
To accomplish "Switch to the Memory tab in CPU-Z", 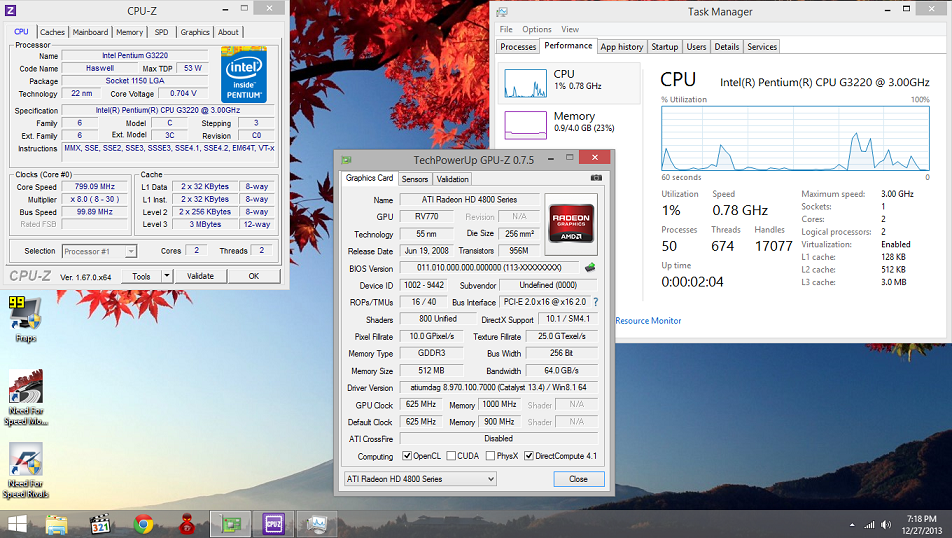I will click(x=129, y=32).
